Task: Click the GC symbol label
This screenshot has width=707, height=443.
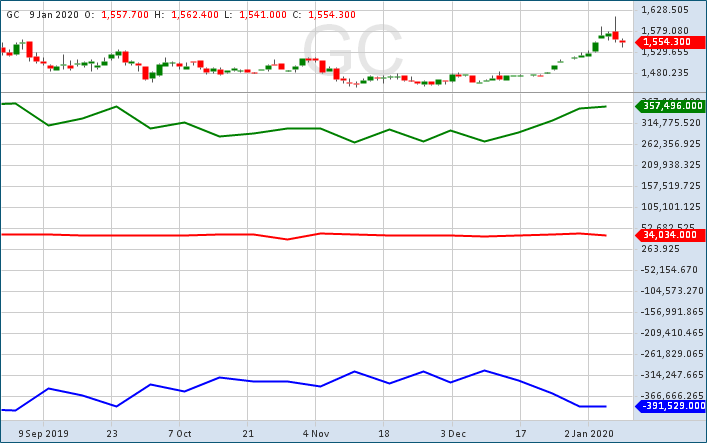Action: (13, 15)
